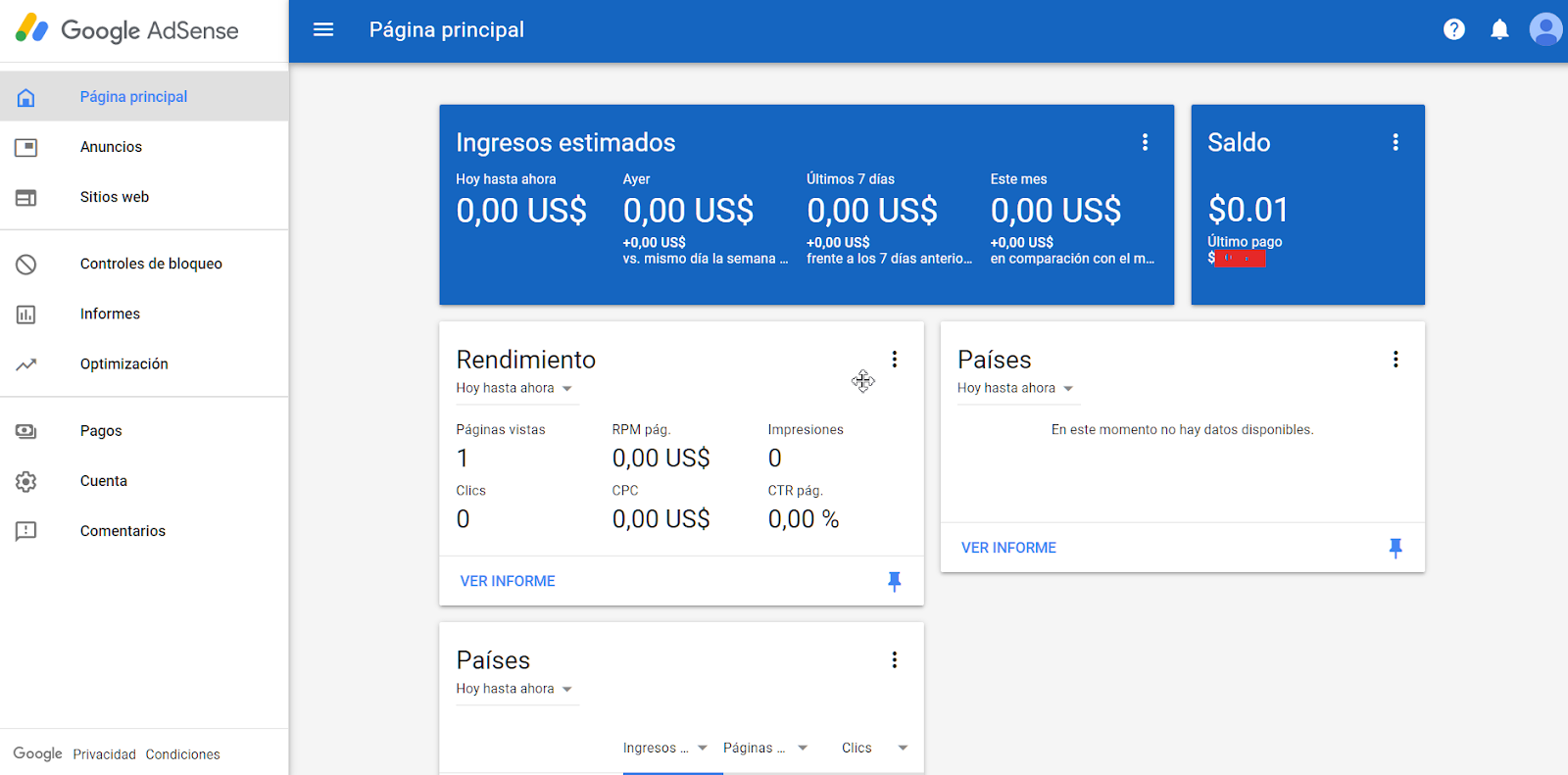Open the Cuenta settings
Screen dimensions: 1568x775
pyautogui.click(x=144, y=481)
